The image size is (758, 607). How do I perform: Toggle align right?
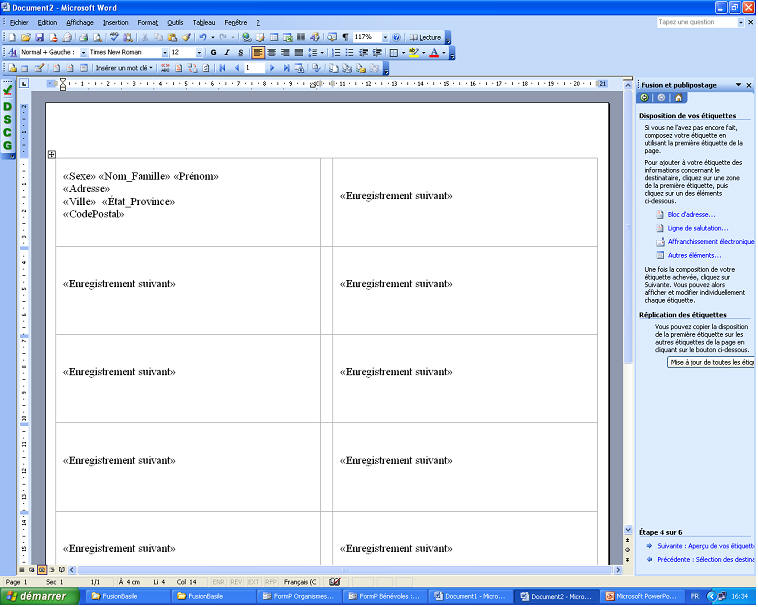285,52
